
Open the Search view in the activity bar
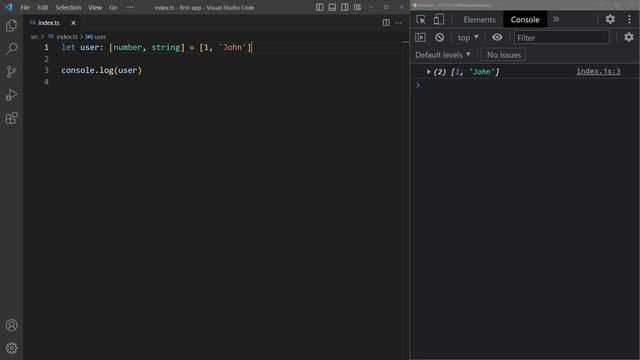(11, 49)
